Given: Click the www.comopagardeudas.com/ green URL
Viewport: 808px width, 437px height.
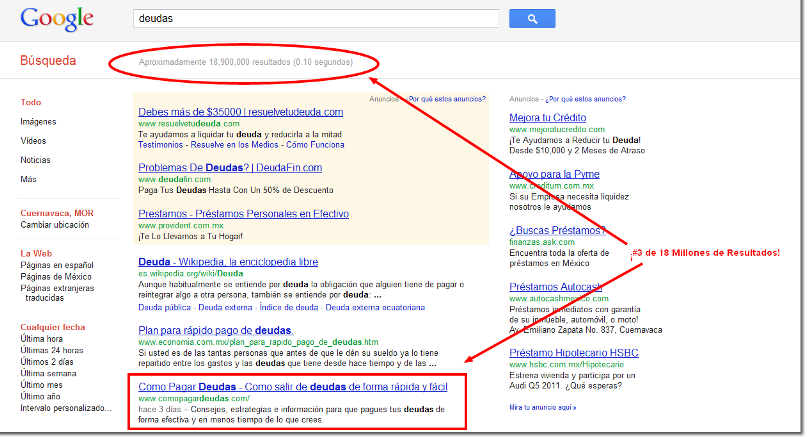Looking at the screenshot, I should click(194, 398).
